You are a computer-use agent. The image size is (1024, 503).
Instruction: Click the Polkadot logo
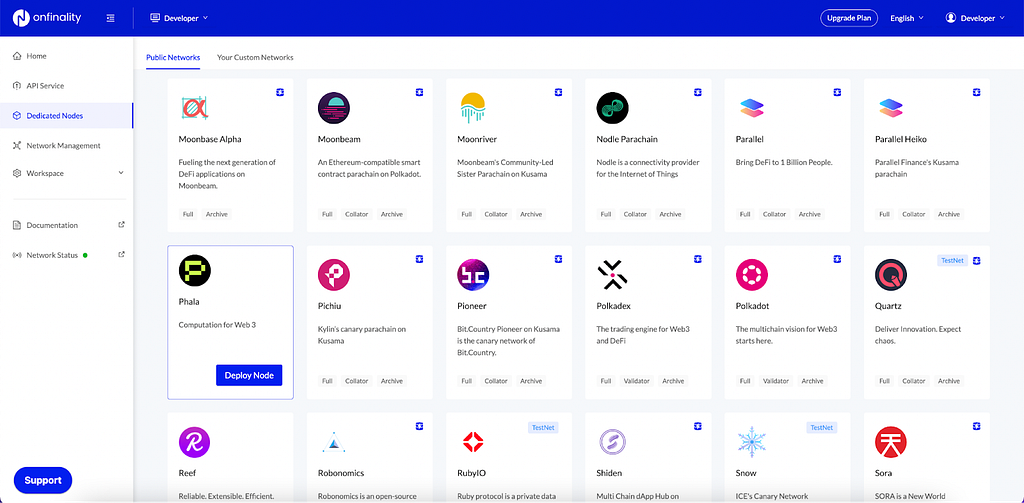click(x=751, y=275)
